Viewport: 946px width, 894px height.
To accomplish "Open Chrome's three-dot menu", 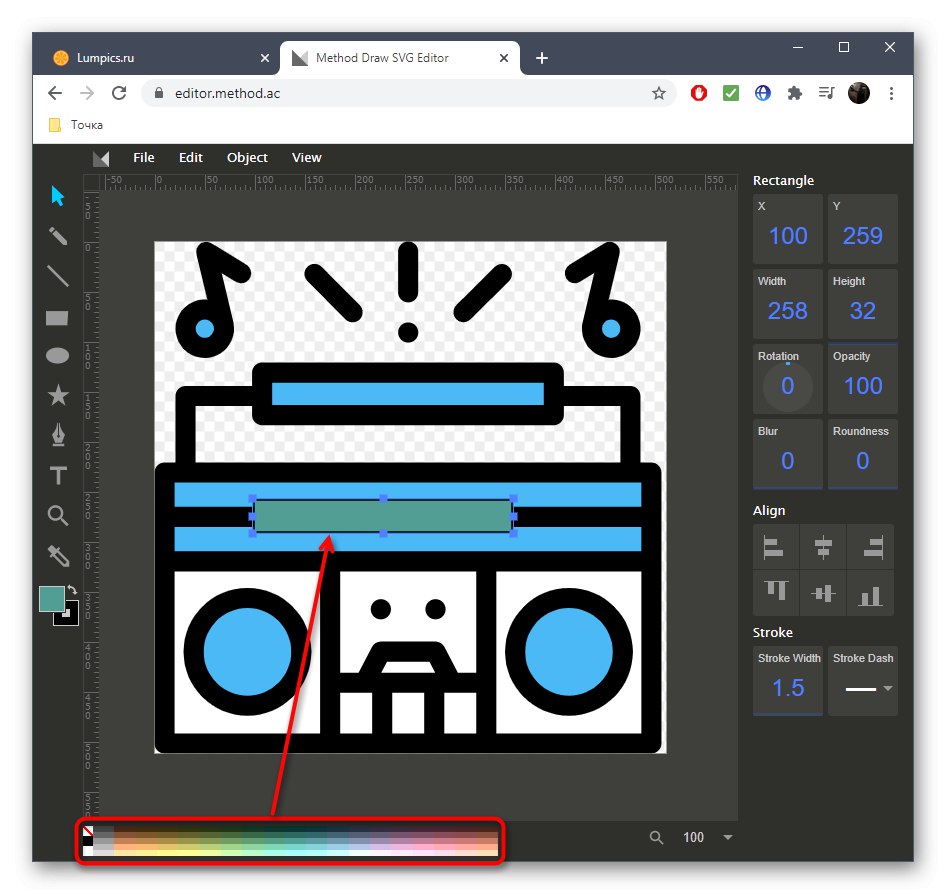I will pyautogui.click(x=891, y=93).
